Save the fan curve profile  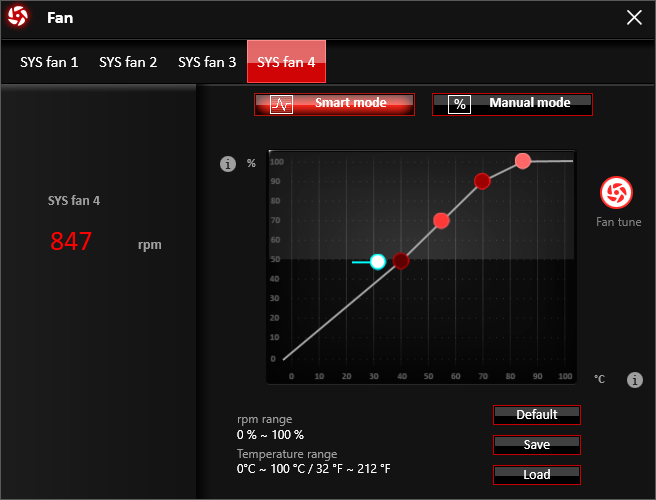coord(537,444)
